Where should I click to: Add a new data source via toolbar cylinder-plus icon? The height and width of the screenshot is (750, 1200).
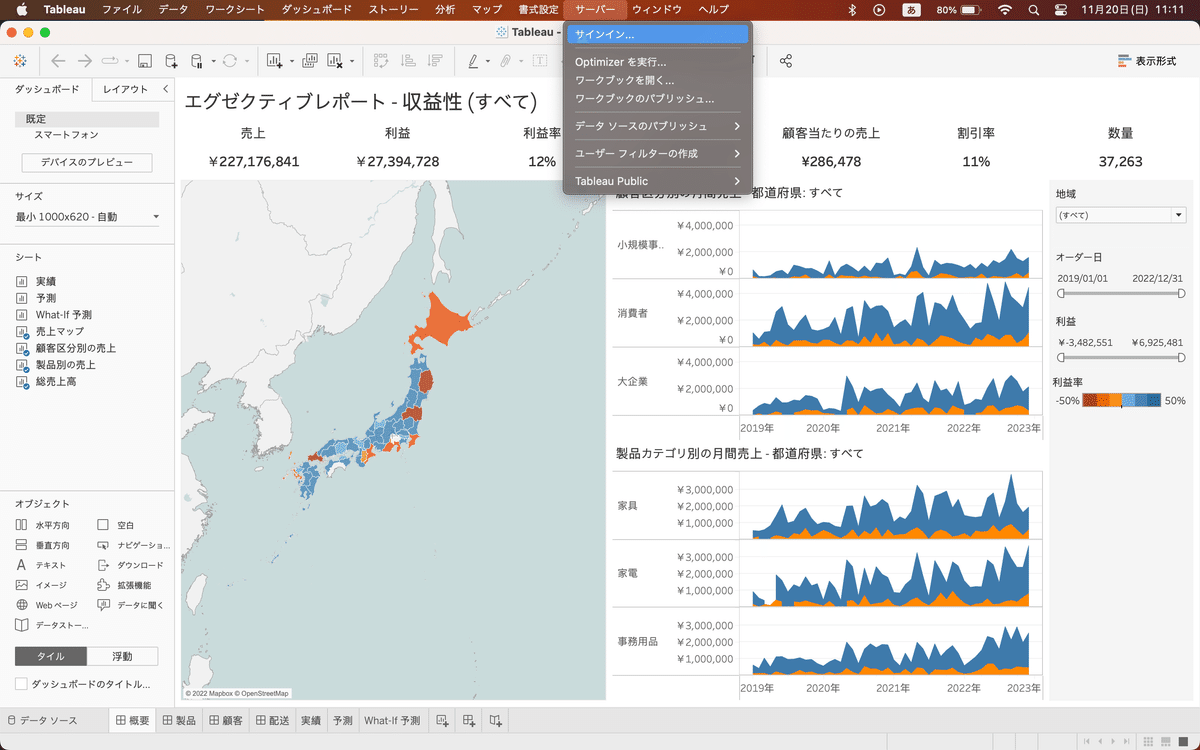172,61
